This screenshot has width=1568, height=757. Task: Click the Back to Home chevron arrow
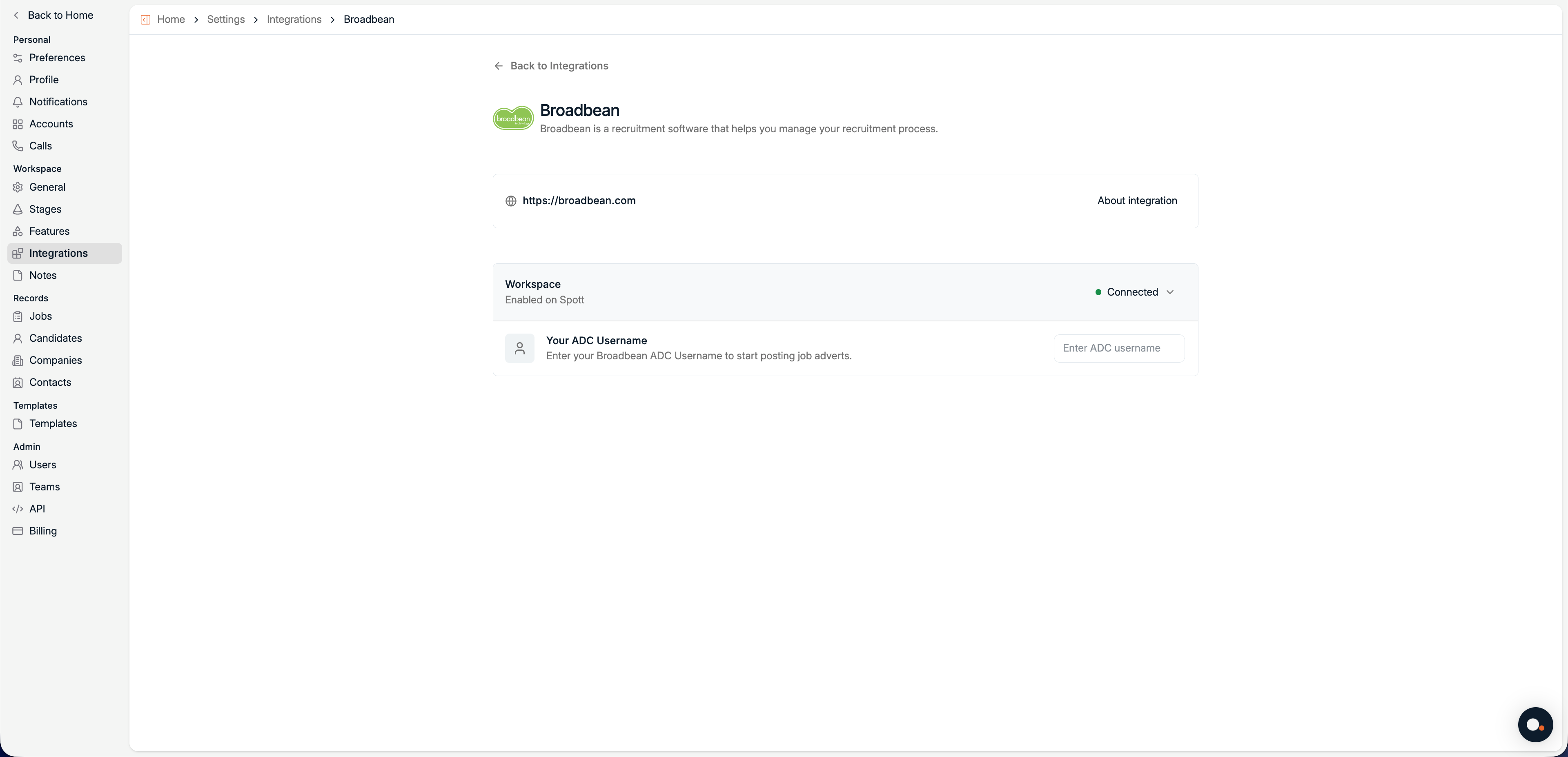[16, 15]
